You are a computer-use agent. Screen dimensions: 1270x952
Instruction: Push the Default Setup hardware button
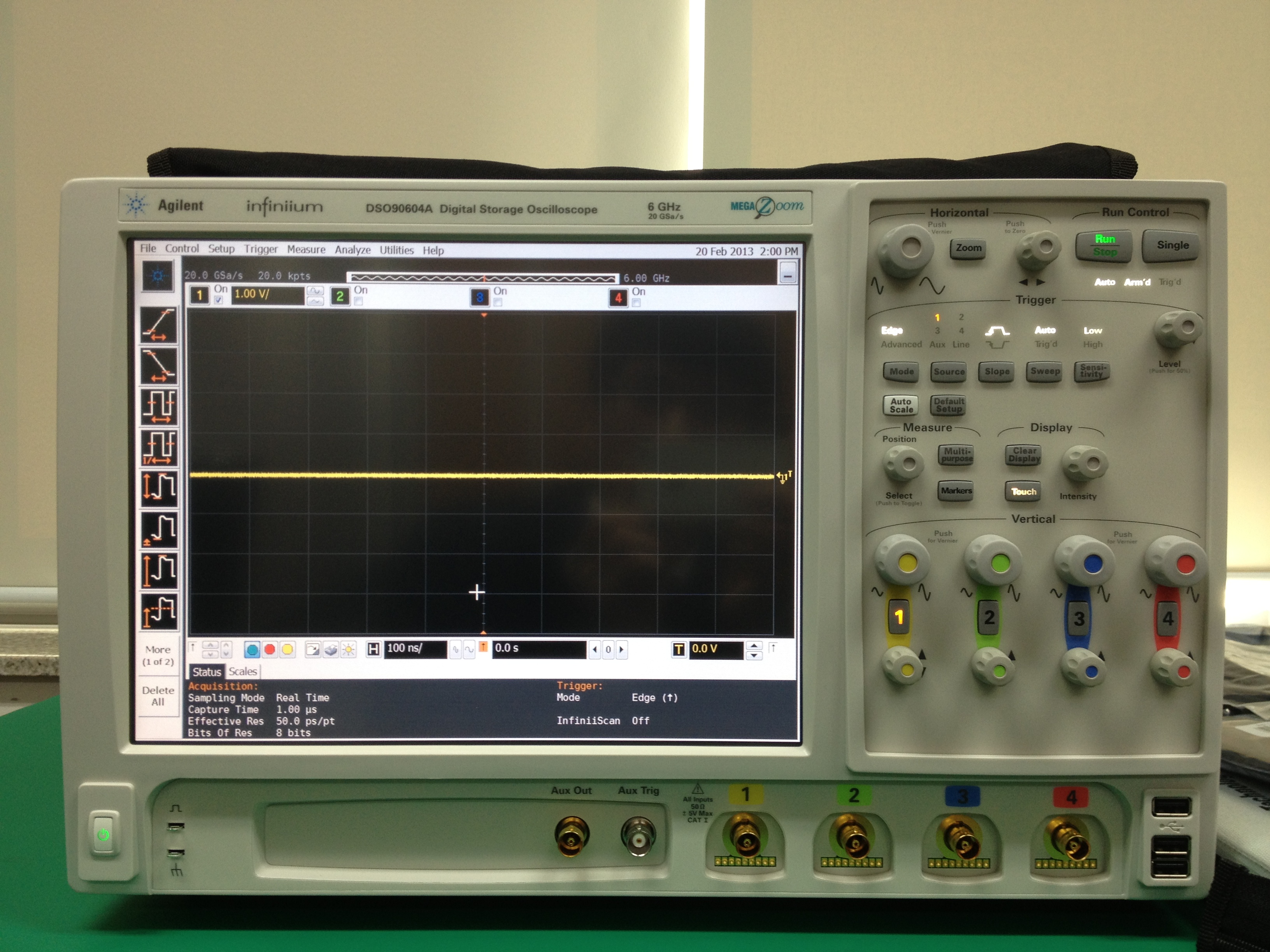coord(949,405)
